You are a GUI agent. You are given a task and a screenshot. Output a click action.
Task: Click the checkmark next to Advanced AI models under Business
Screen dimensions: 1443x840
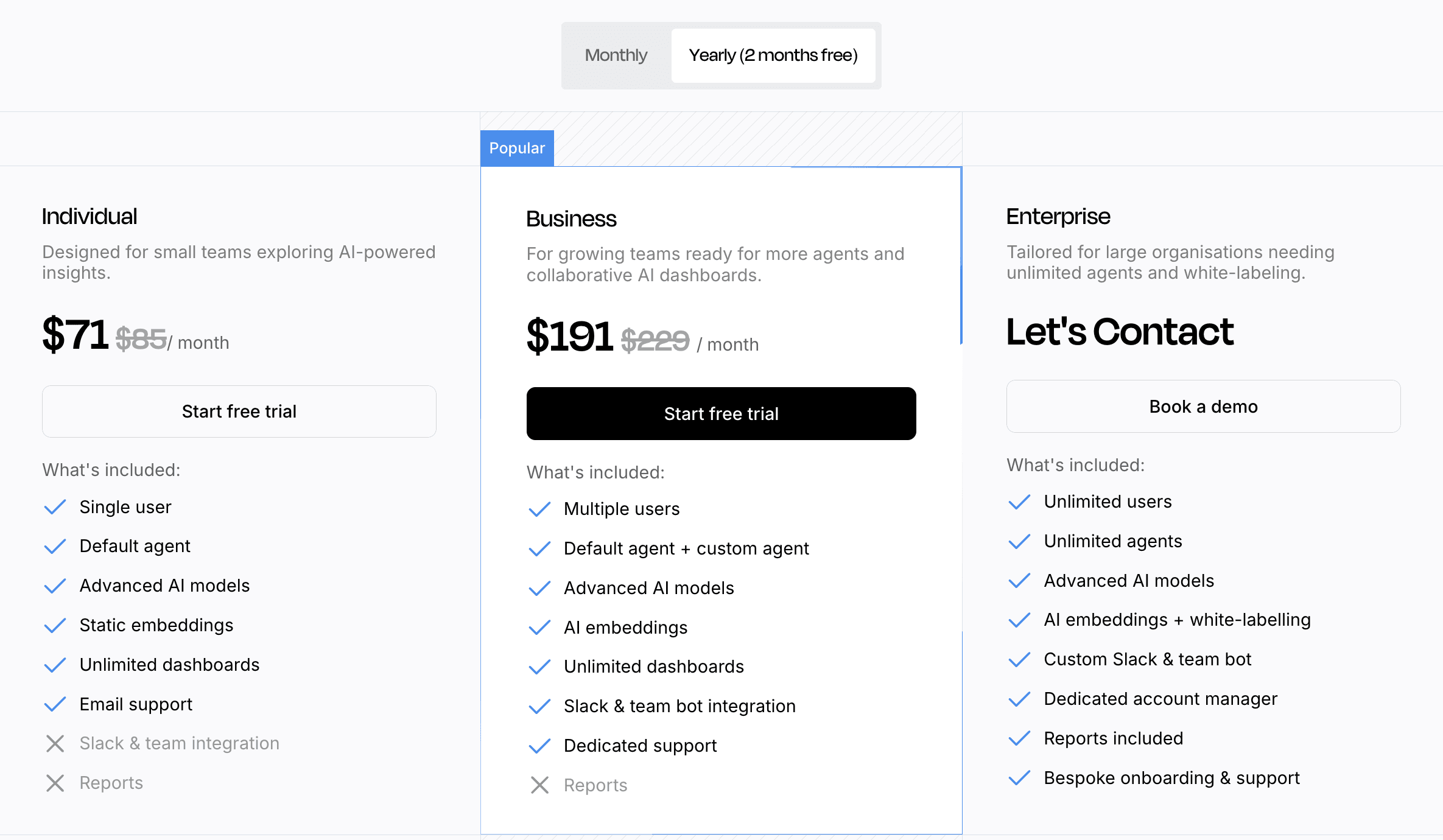539,588
